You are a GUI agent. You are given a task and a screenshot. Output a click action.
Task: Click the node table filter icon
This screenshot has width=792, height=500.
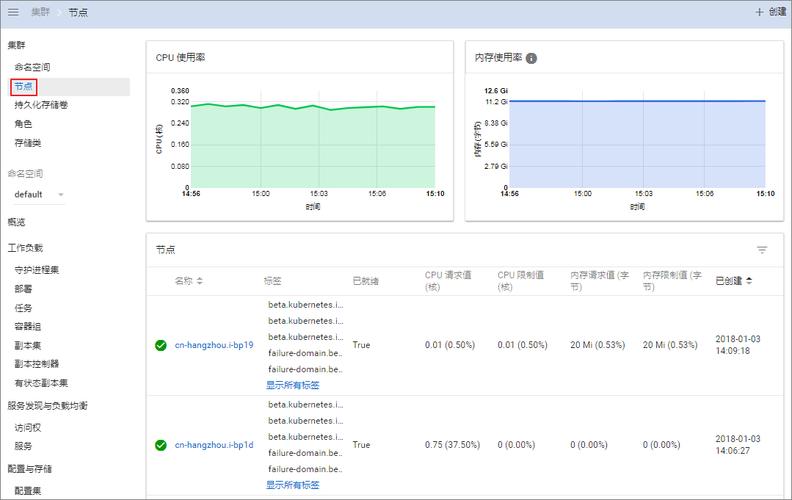point(762,249)
